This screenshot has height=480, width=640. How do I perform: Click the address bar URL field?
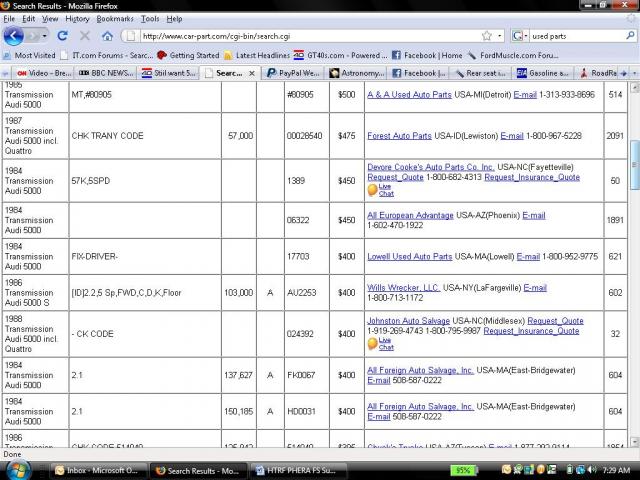310,36
